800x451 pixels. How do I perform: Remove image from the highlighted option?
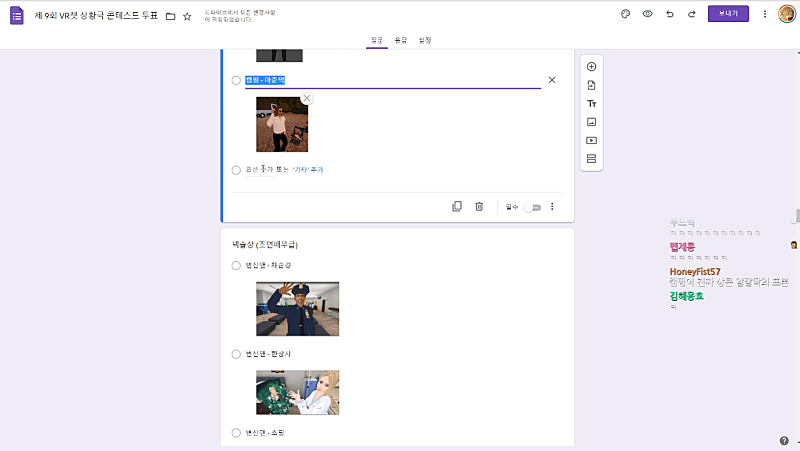pos(306,98)
